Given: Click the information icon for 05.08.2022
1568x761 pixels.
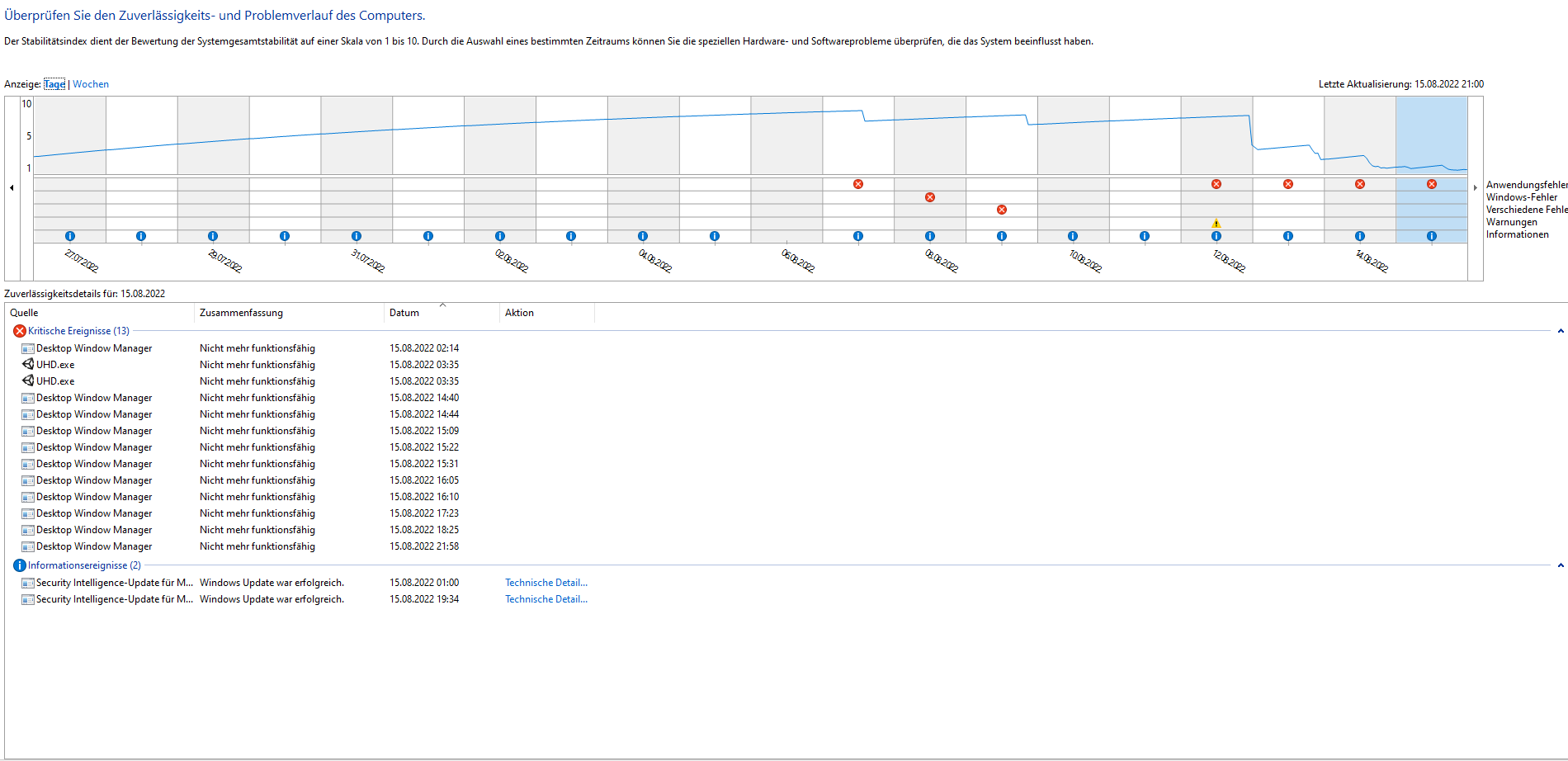Looking at the screenshot, I should click(x=715, y=236).
